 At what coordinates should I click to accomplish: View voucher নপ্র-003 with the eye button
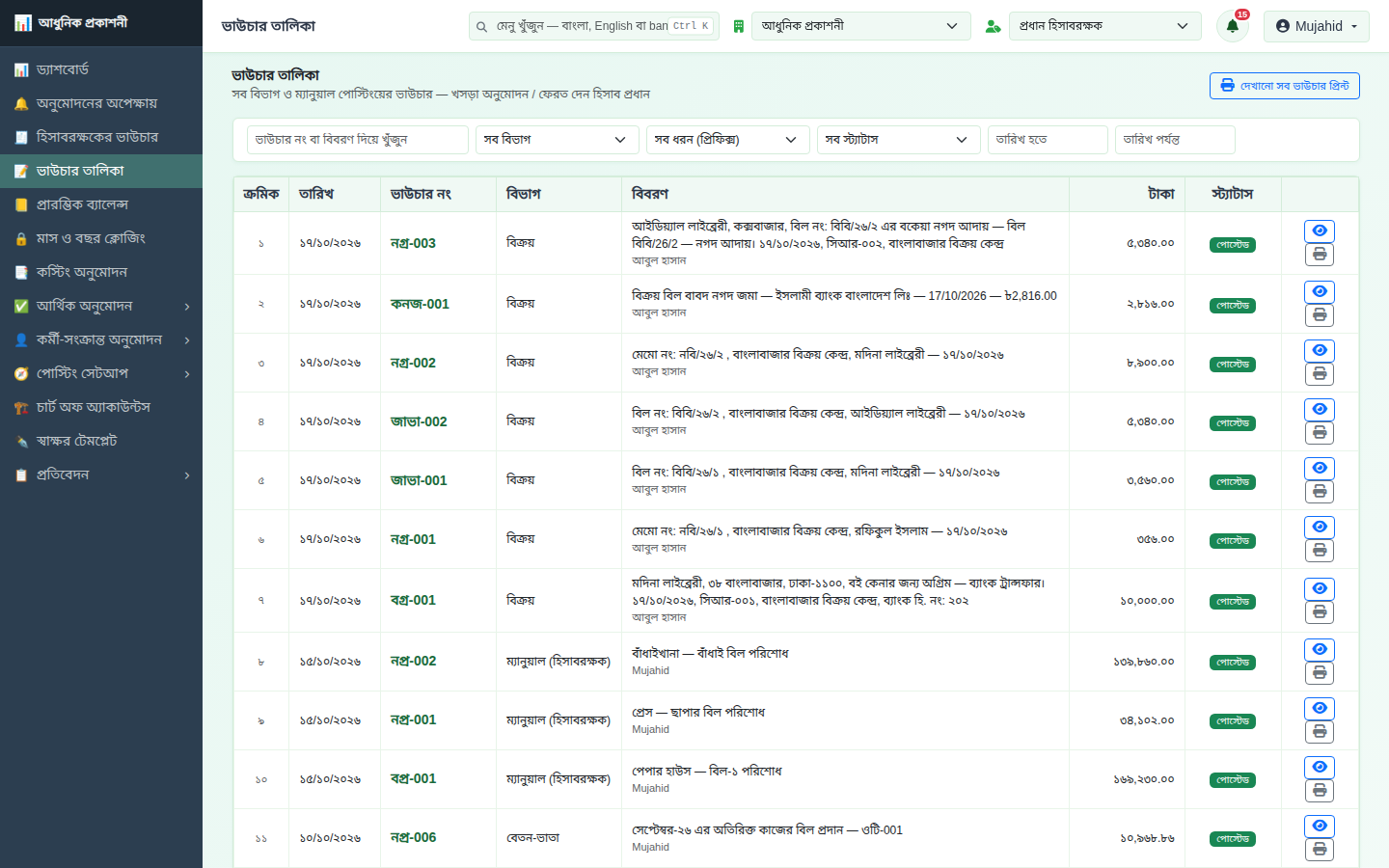click(x=1320, y=231)
